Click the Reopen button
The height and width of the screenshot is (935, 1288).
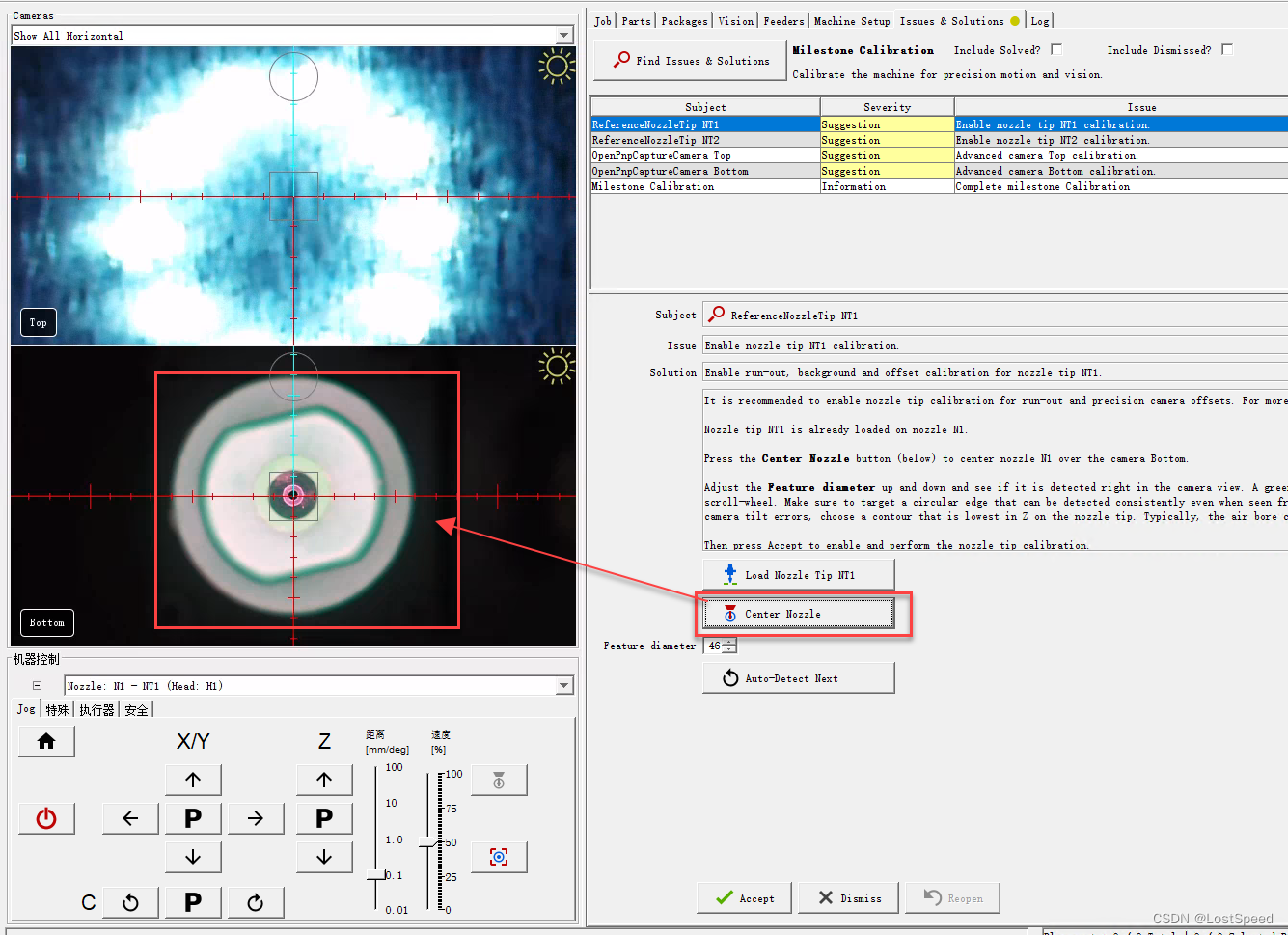pos(953,897)
